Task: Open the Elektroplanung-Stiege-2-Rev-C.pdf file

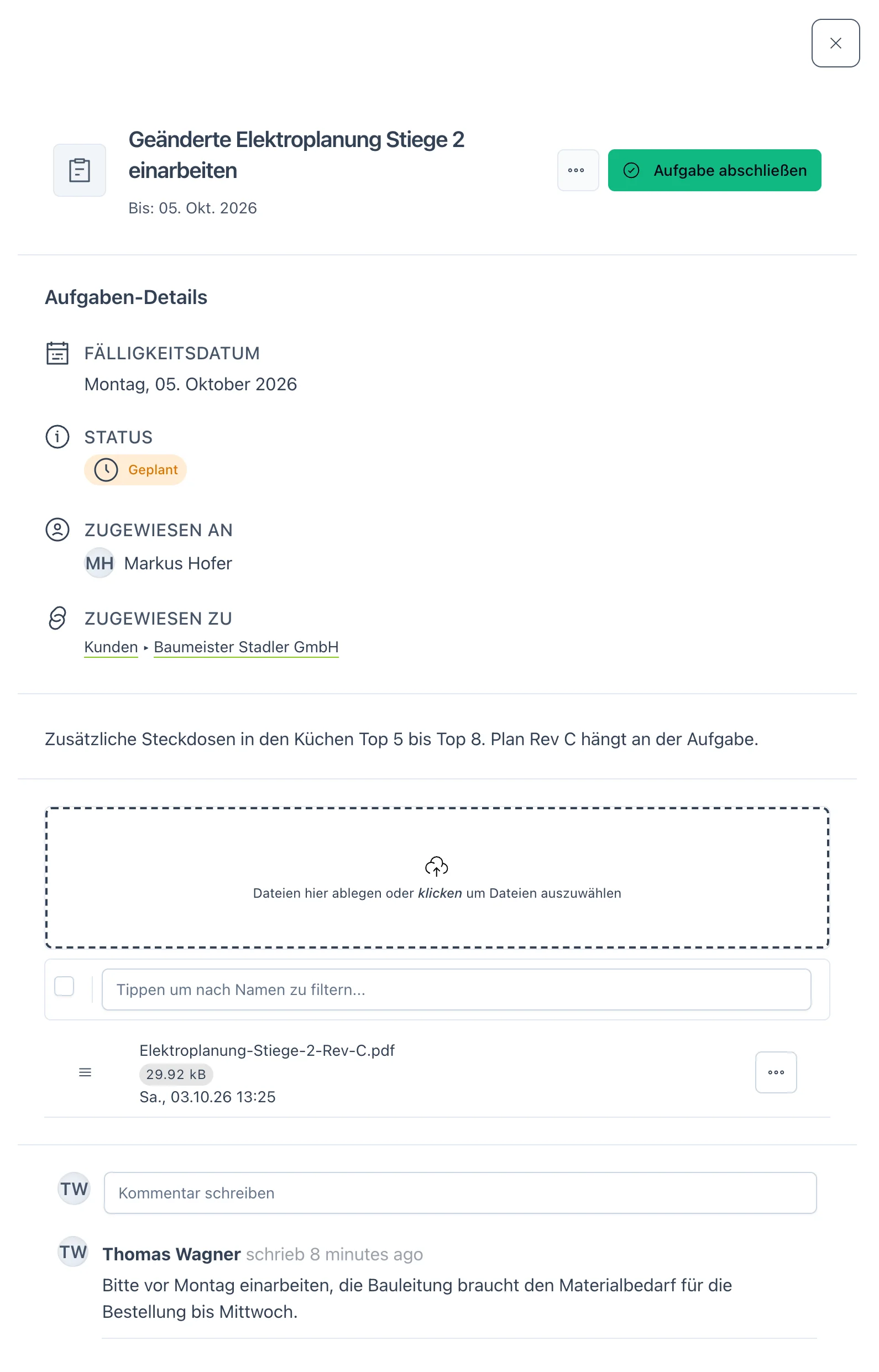Action: 267,1050
